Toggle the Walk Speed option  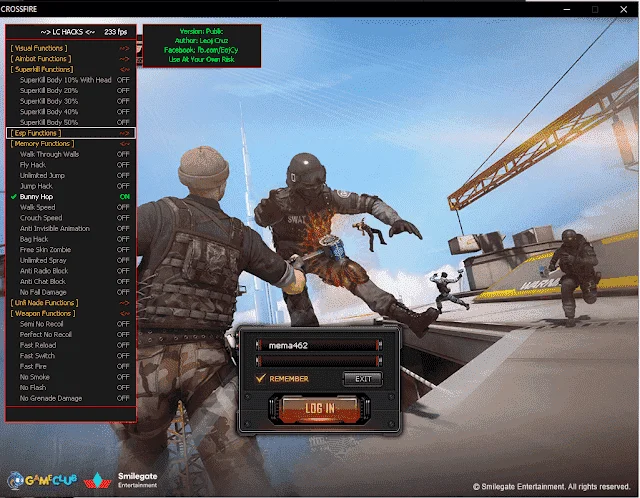pyautogui.click(x=71, y=207)
